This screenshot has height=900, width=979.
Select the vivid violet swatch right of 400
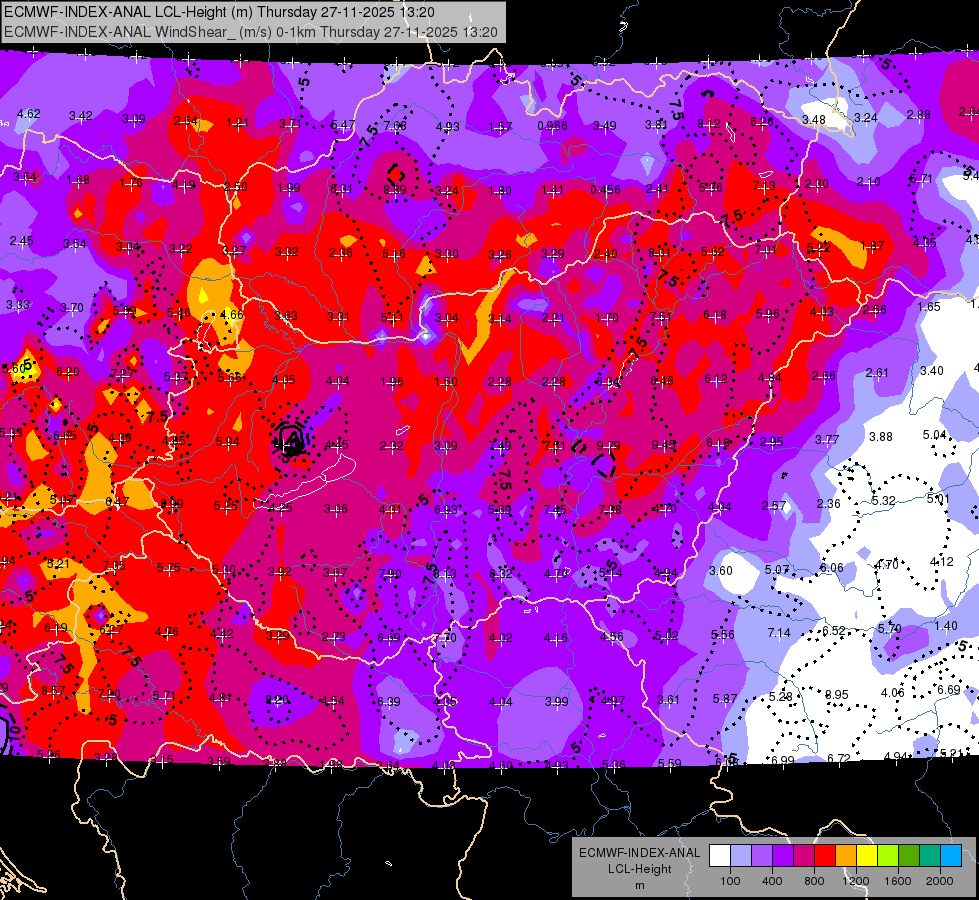tap(783, 856)
